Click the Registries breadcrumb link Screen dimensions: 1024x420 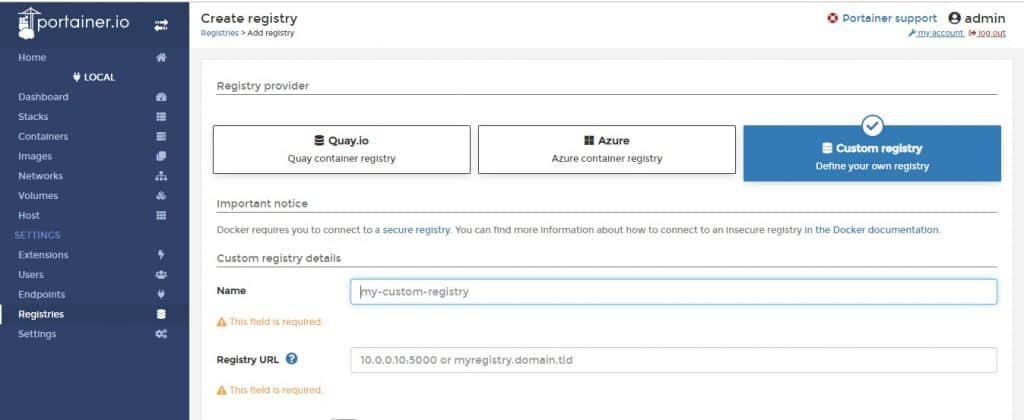[x=219, y=33]
